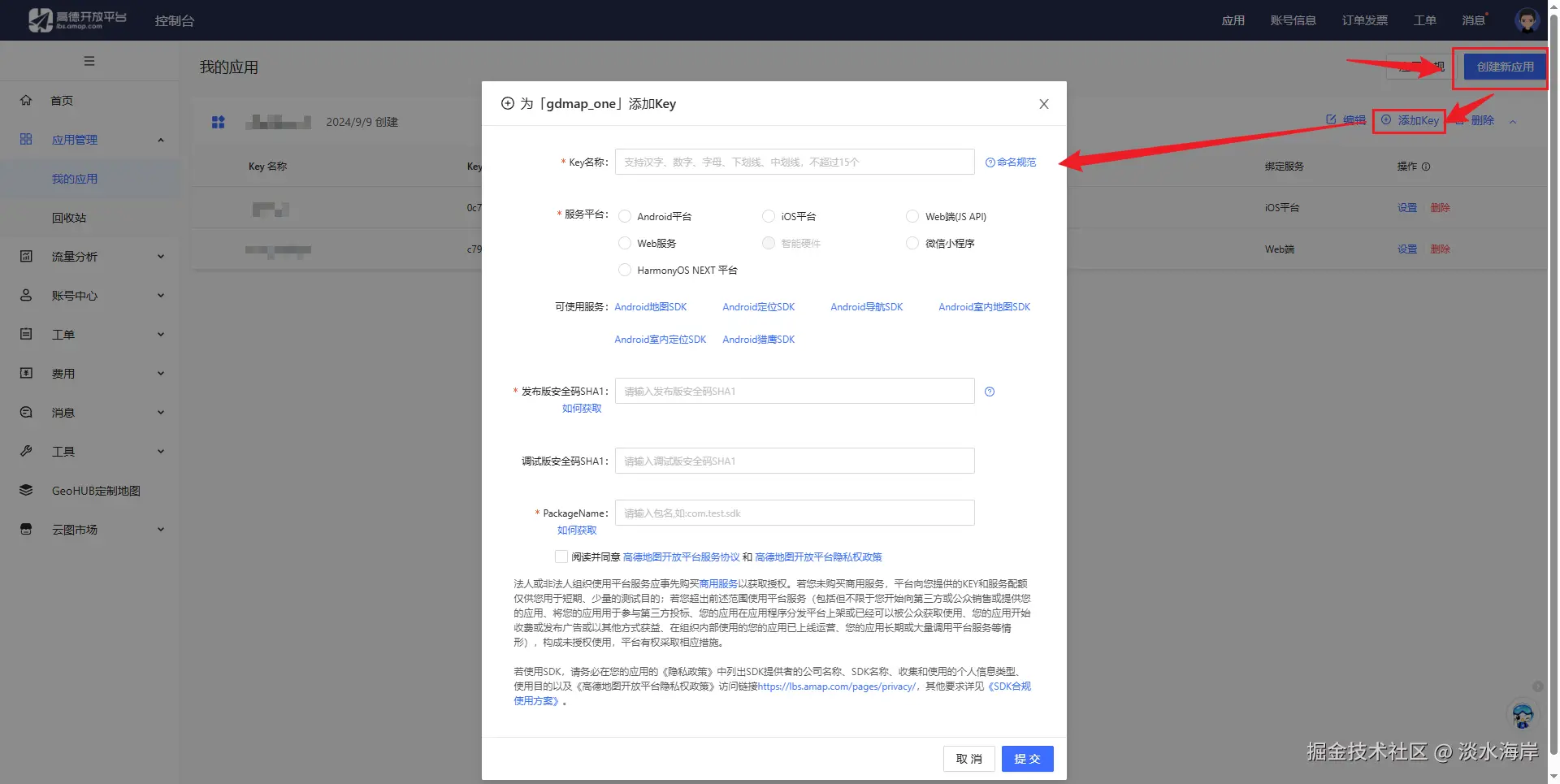This screenshot has height=784, width=1560.
Task: Open 首页 in the sidebar
Action: [62, 101]
